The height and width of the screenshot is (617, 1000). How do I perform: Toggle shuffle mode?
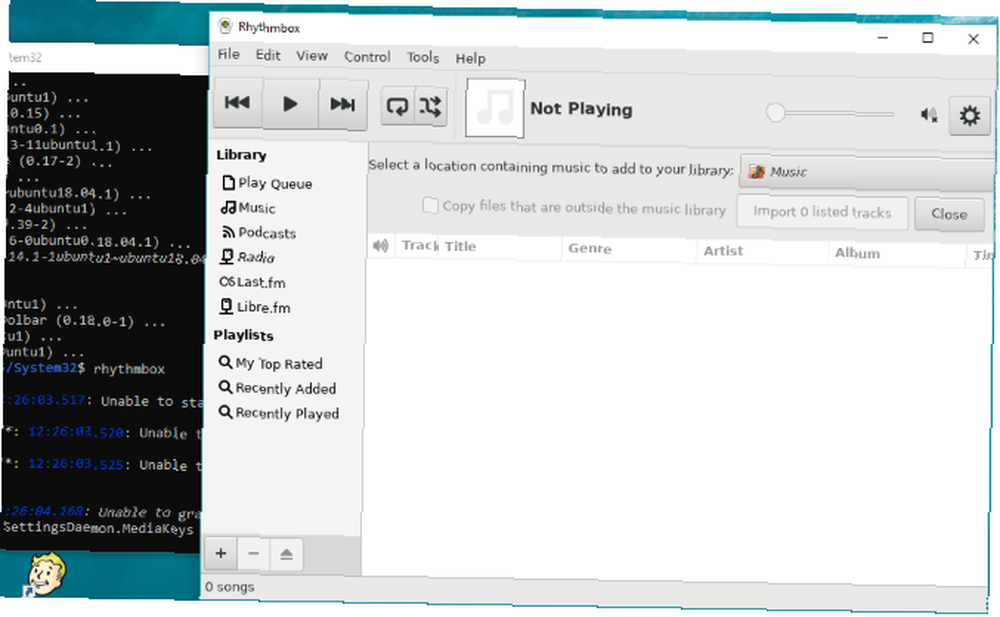click(x=430, y=107)
